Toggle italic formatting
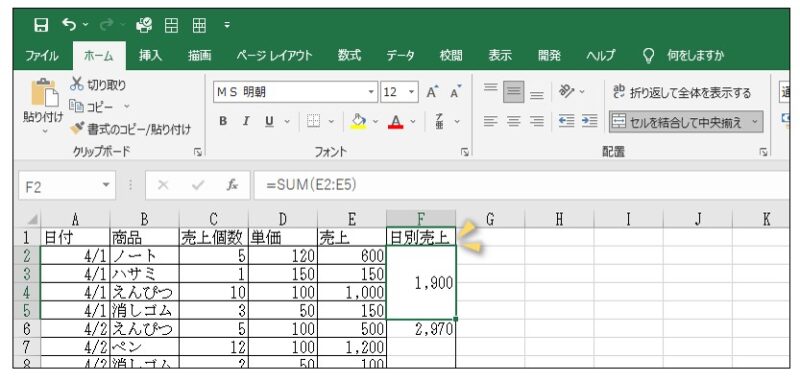Screen dimensions: 800x382 tap(246, 122)
